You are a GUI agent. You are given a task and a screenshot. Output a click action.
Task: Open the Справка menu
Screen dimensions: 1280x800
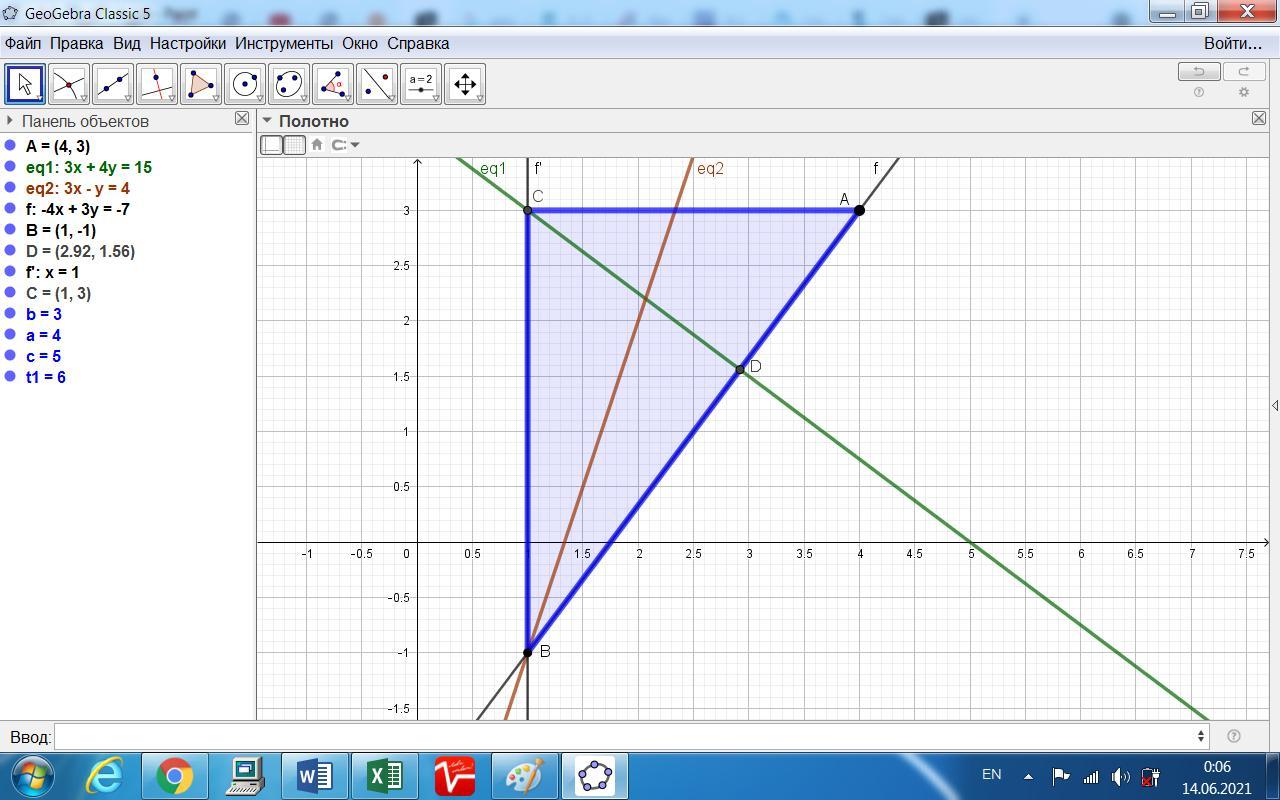pos(418,43)
